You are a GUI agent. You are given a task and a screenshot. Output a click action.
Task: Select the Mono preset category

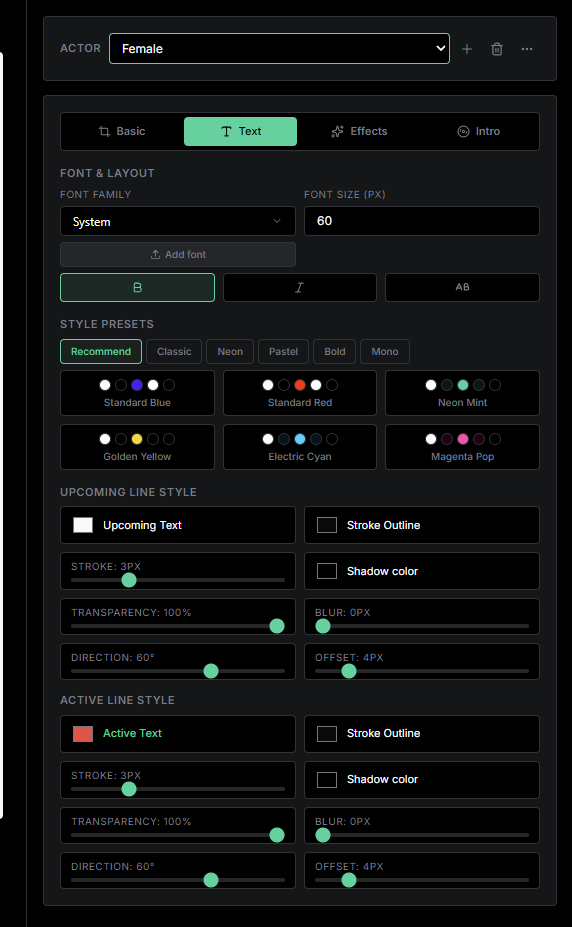[x=385, y=351]
